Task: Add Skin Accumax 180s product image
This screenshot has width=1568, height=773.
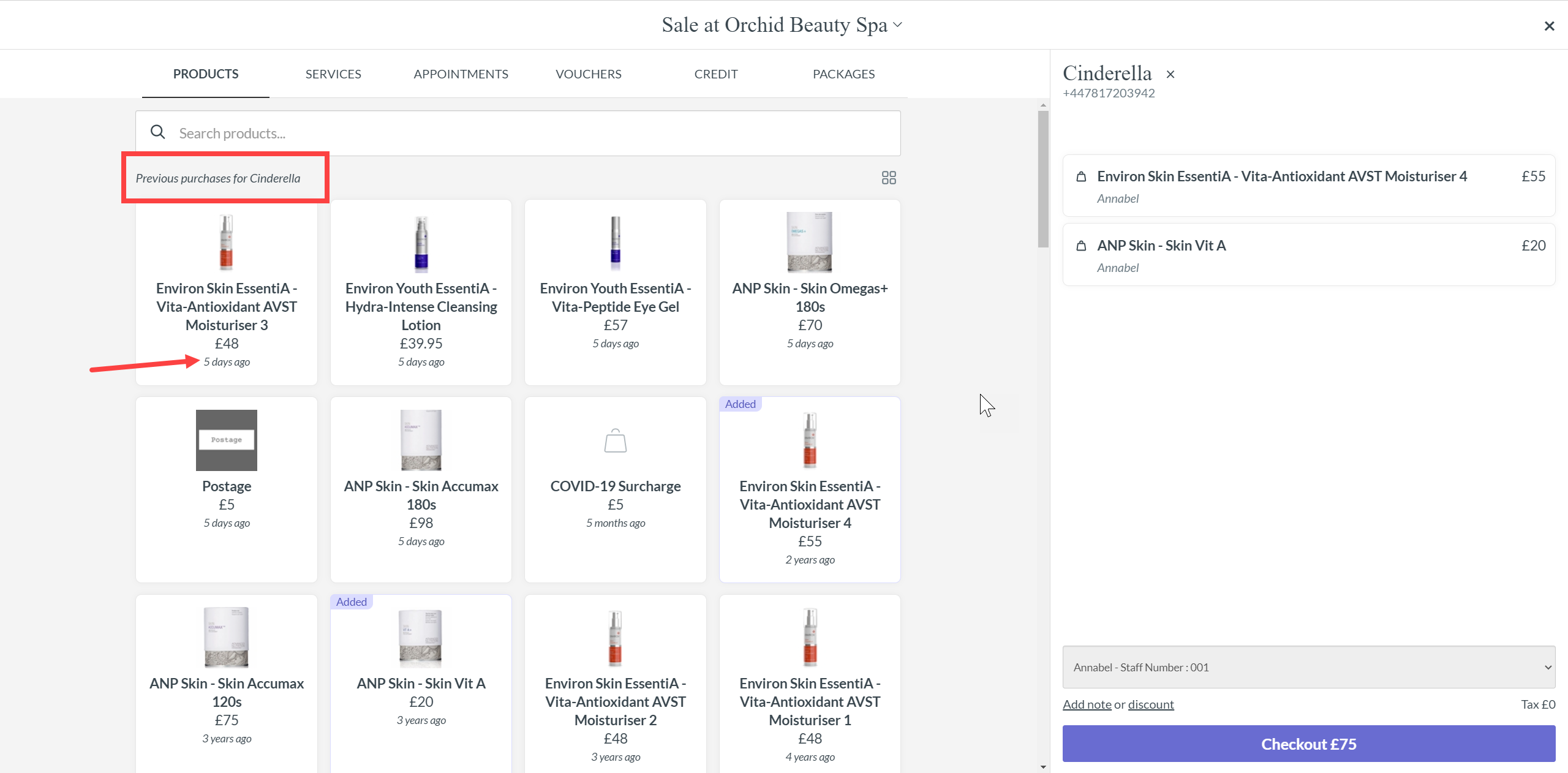Action: click(421, 440)
